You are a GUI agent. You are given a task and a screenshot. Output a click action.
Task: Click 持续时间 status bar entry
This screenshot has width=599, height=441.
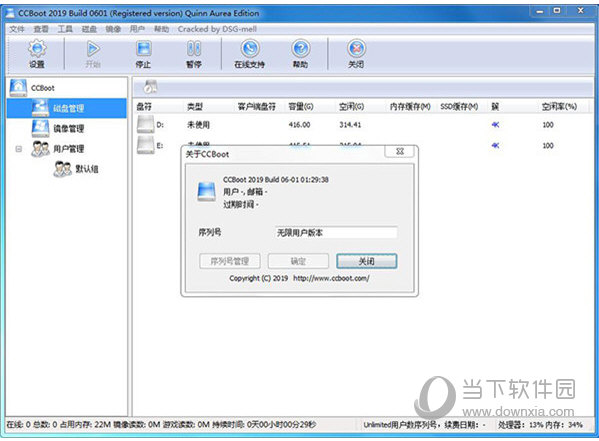click(265, 425)
